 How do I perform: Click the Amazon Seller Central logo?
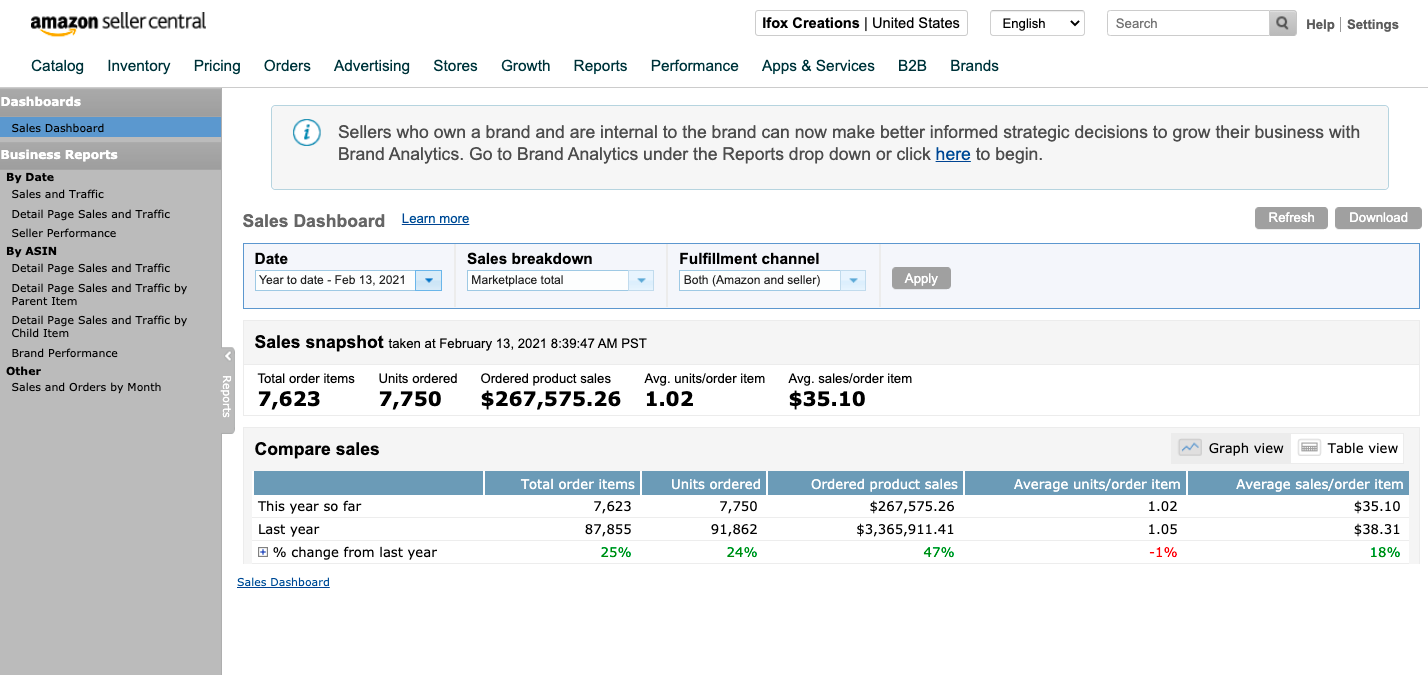click(118, 23)
